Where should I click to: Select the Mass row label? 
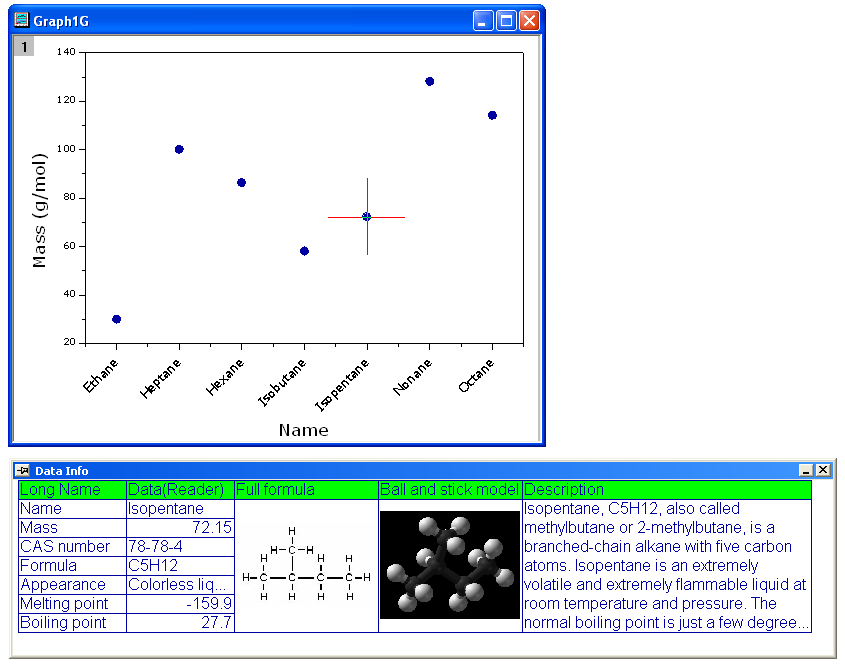[72, 528]
